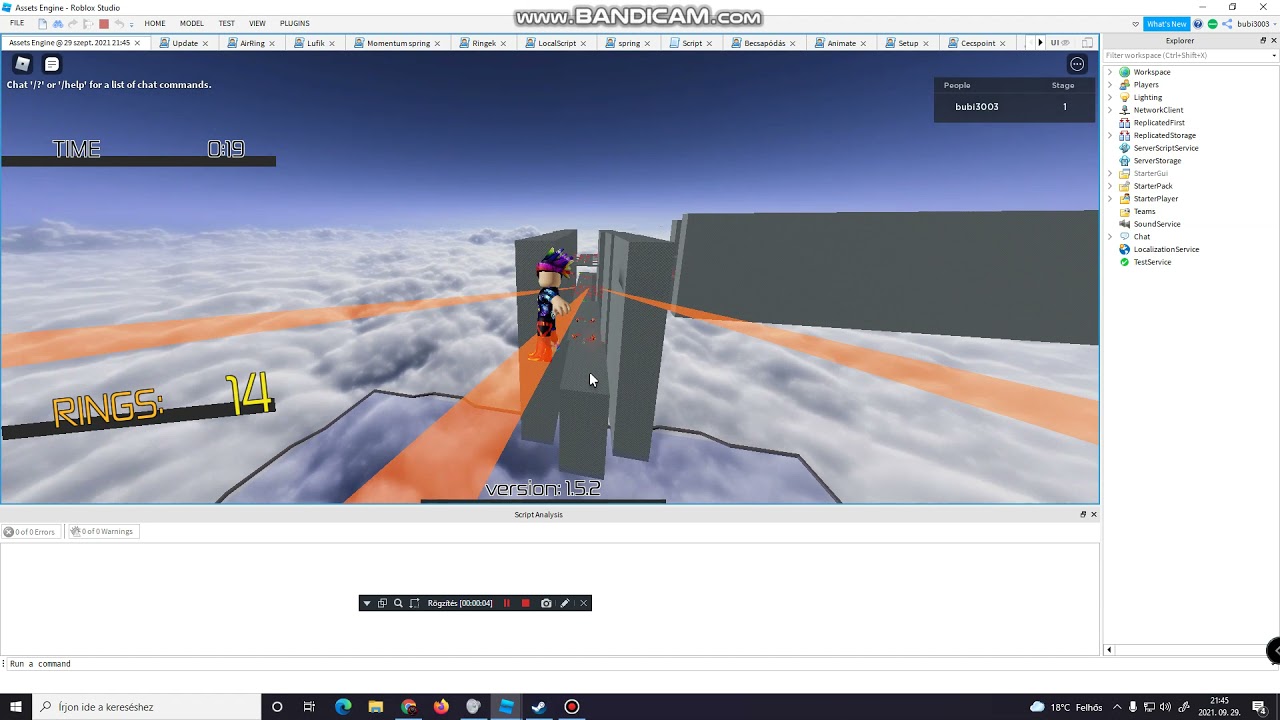Click the new file icon in quick access toolbar
Viewport: 1280px width, 720px height.
(43, 24)
